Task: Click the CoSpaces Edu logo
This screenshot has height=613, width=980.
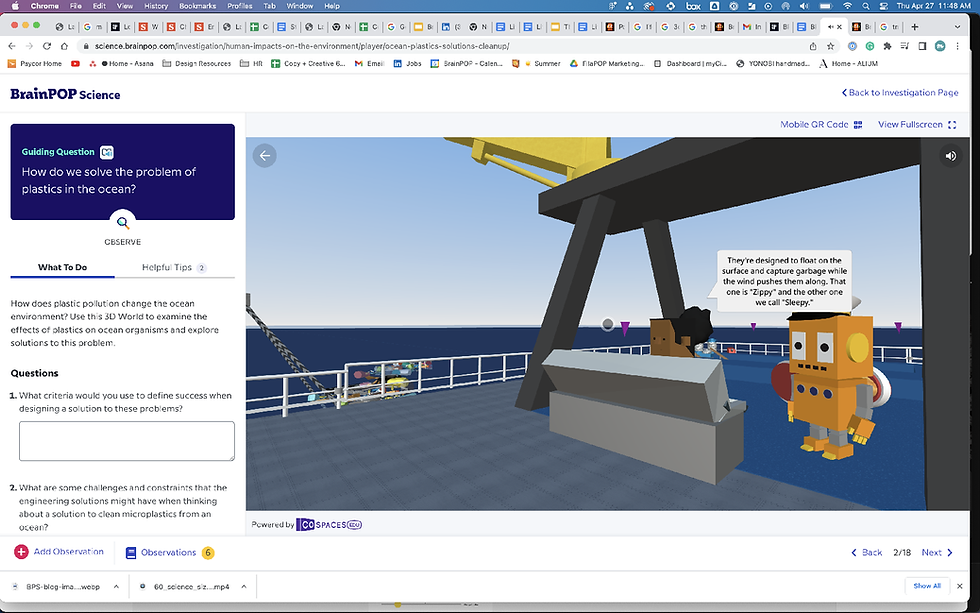Action: [329, 525]
